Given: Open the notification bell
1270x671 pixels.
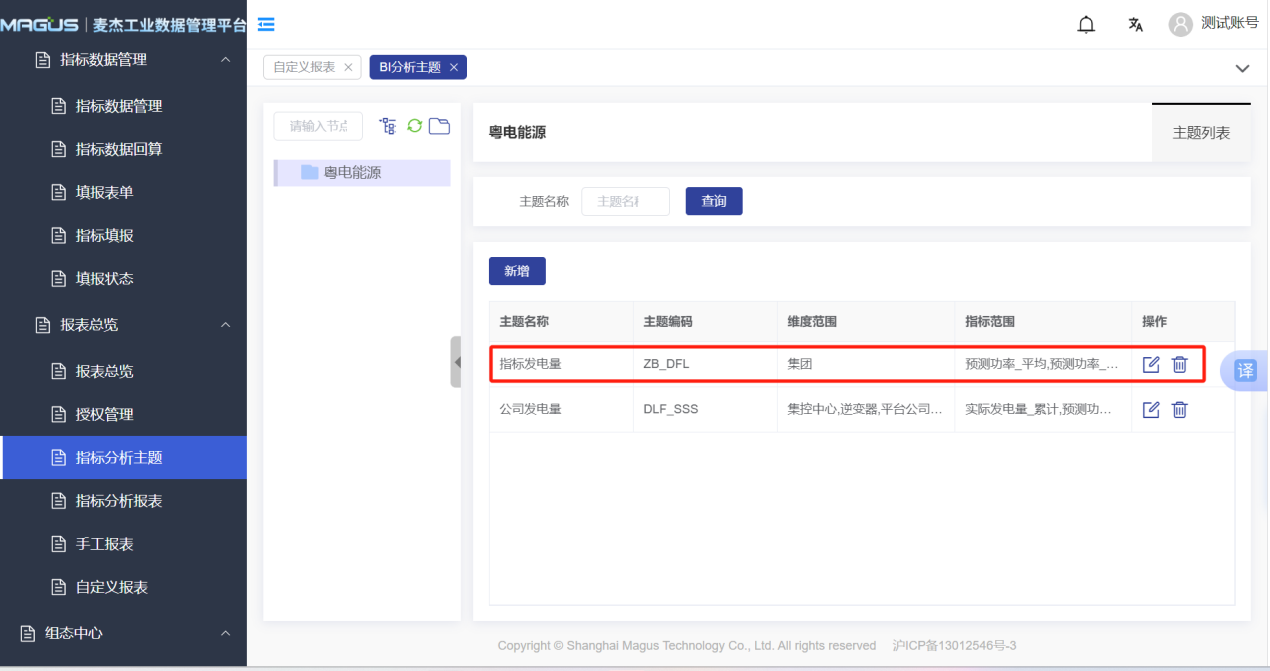Looking at the screenshot, I should point(1086,25).
